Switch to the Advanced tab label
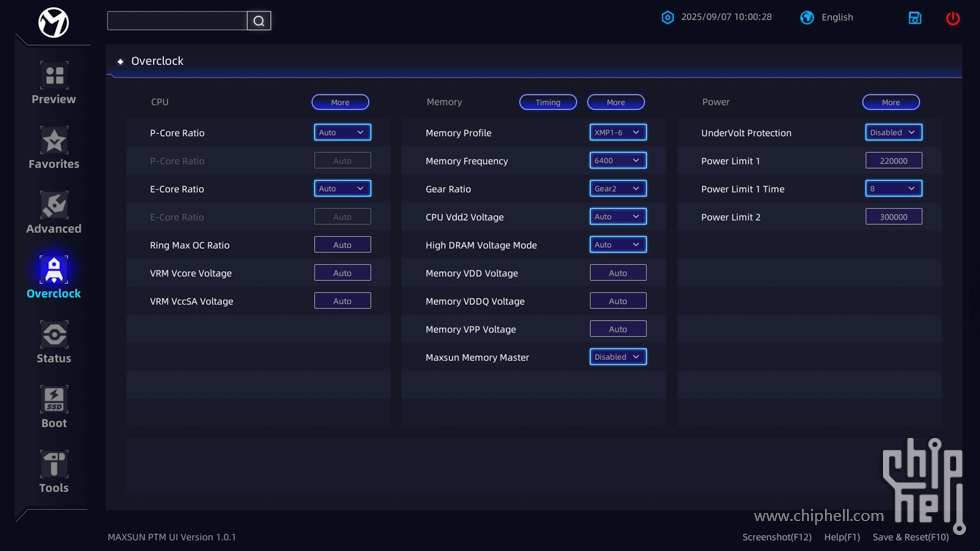Screen dimensions: 980x551 pos(54,229)
